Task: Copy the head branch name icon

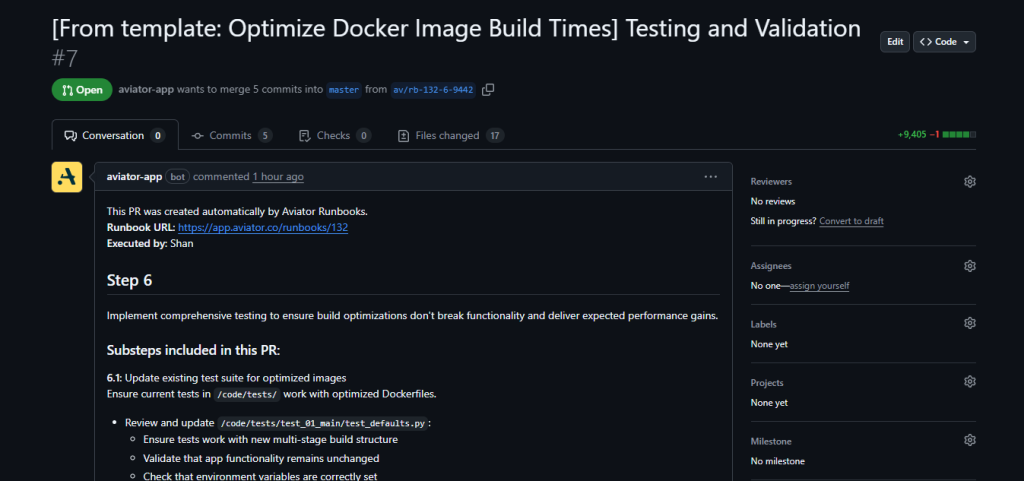Action: [x=488, y=90]
